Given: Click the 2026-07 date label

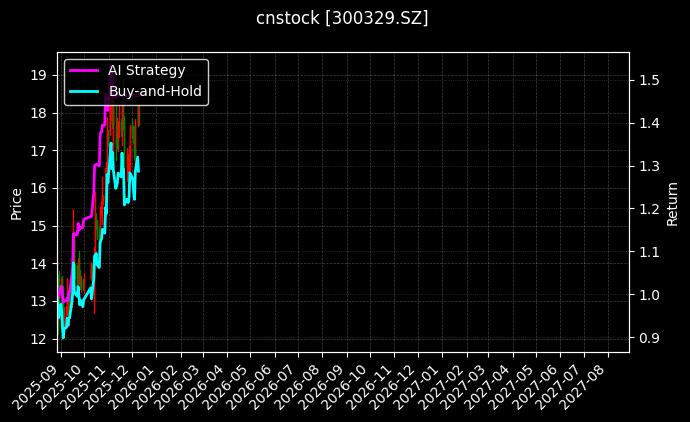Looking at the screenshot, I should (x=273, y=387).
